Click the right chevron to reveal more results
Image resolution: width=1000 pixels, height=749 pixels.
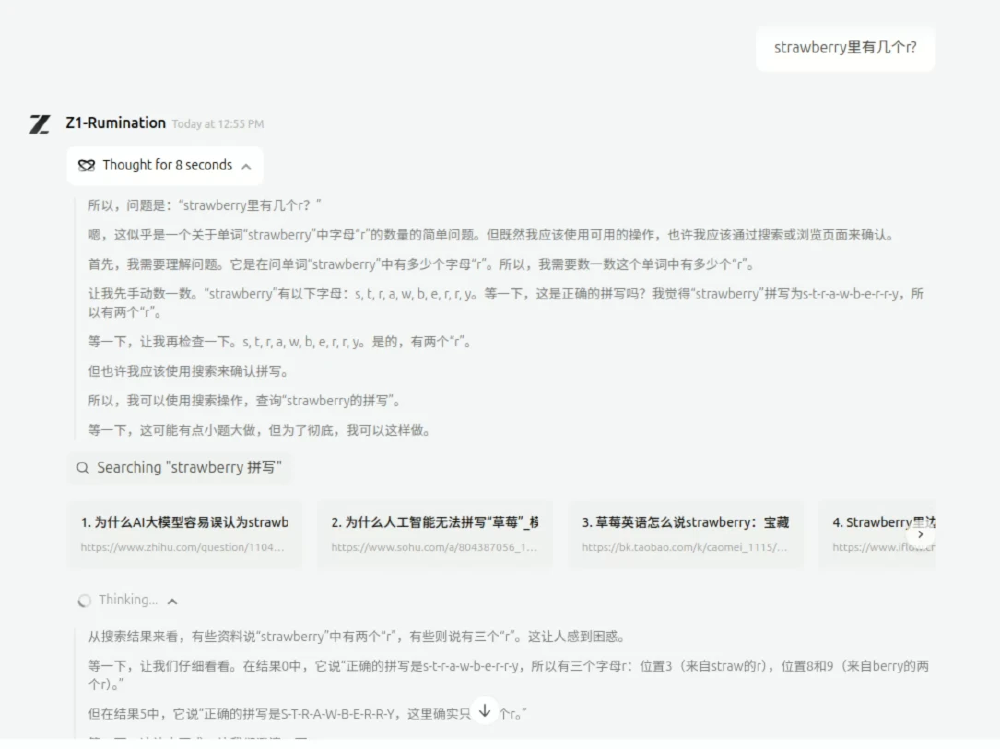921,535
